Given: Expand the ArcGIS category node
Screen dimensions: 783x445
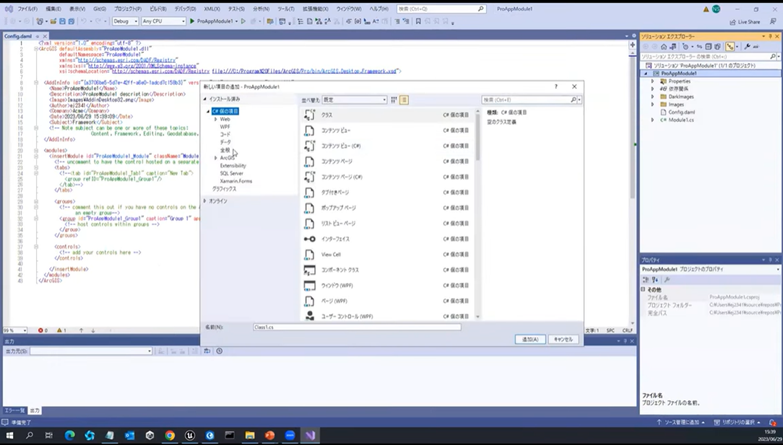Looking at the screenshot, I should [x=216, y=158].
